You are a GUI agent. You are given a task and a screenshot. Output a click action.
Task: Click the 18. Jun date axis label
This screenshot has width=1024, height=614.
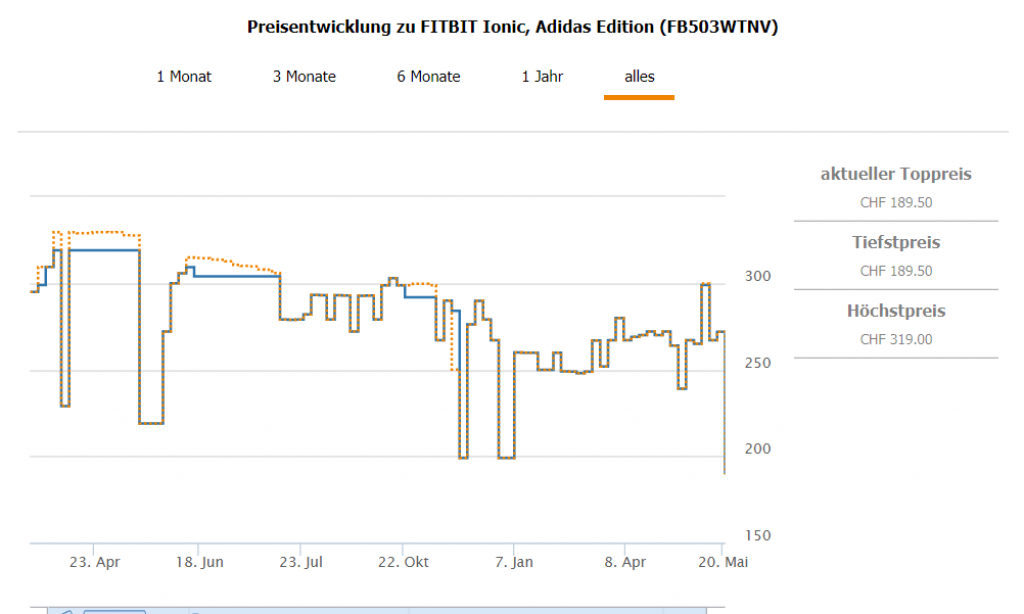[199, 563]
